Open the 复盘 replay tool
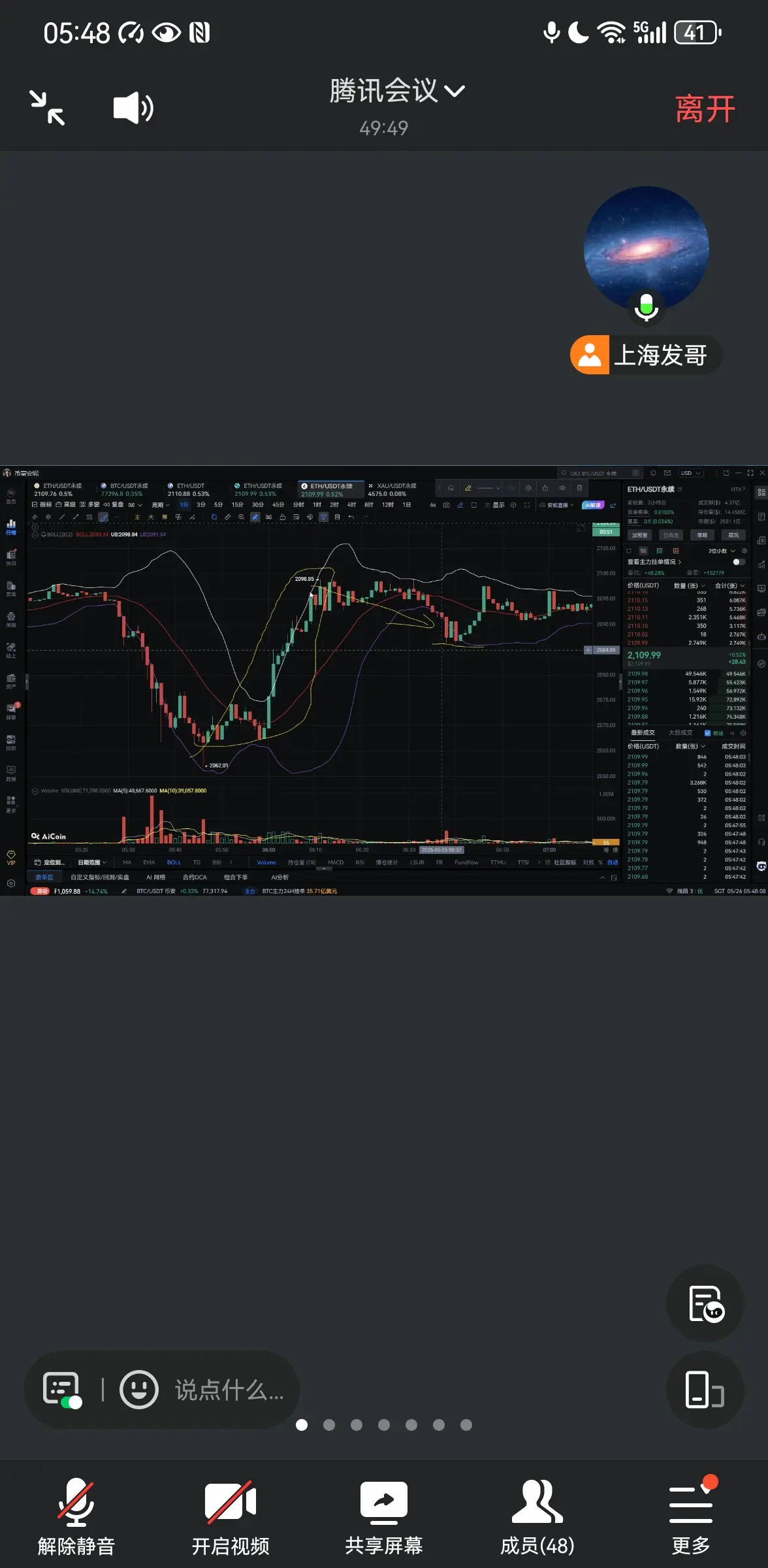 tap(114, 504)
